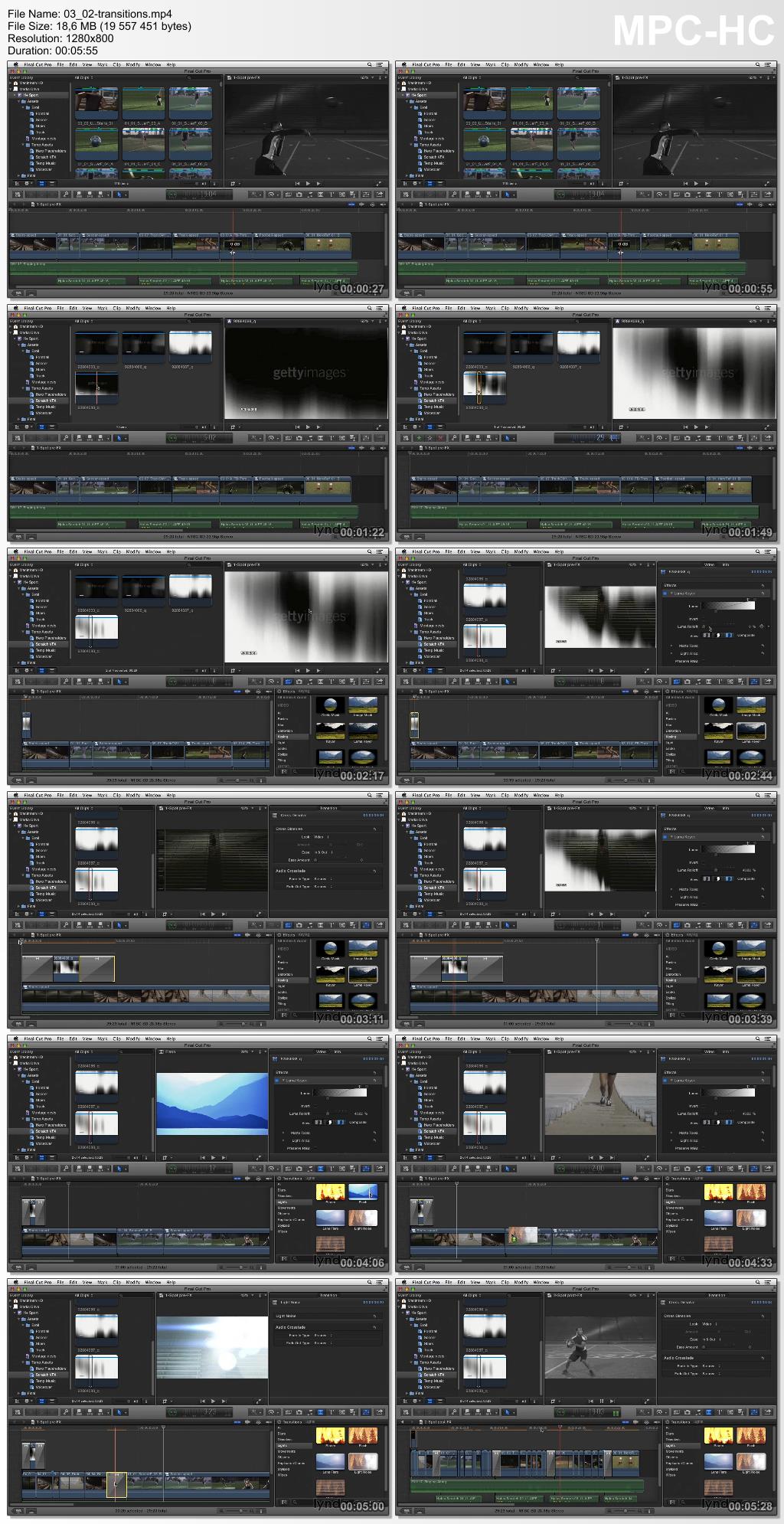Open Apple menu in 00:01:22 frame

click(x=16, y=308)
